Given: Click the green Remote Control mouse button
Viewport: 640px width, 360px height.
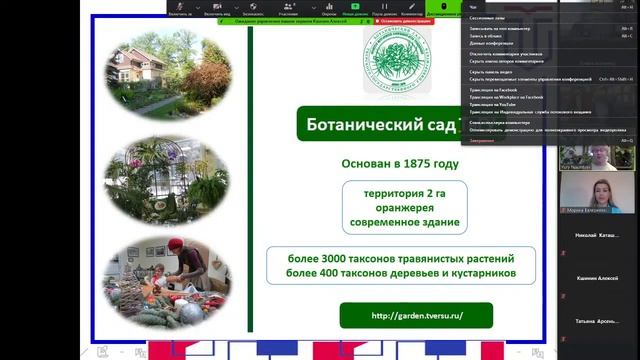Looking at the screenshot, I should click(444, 8).
